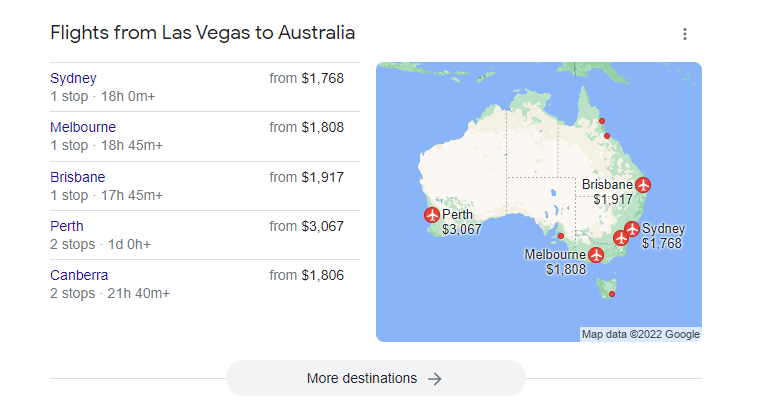Click the Brisbane airplane marker on map
The height and width of the screenshot is (420, 783).
click(x=643, y=184)
